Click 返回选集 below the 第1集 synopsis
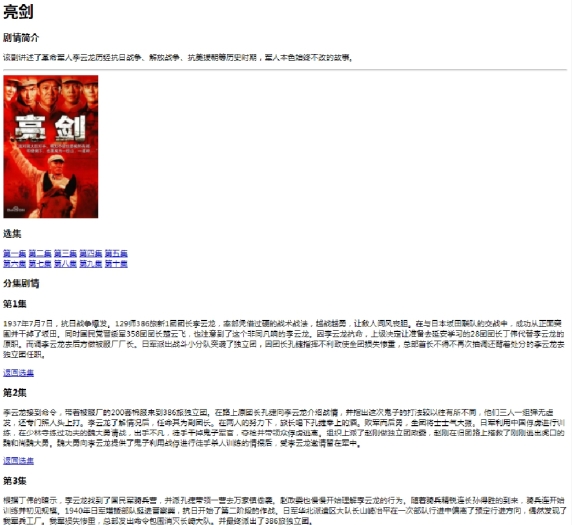 pyautogui.click(x=19, y=372)
